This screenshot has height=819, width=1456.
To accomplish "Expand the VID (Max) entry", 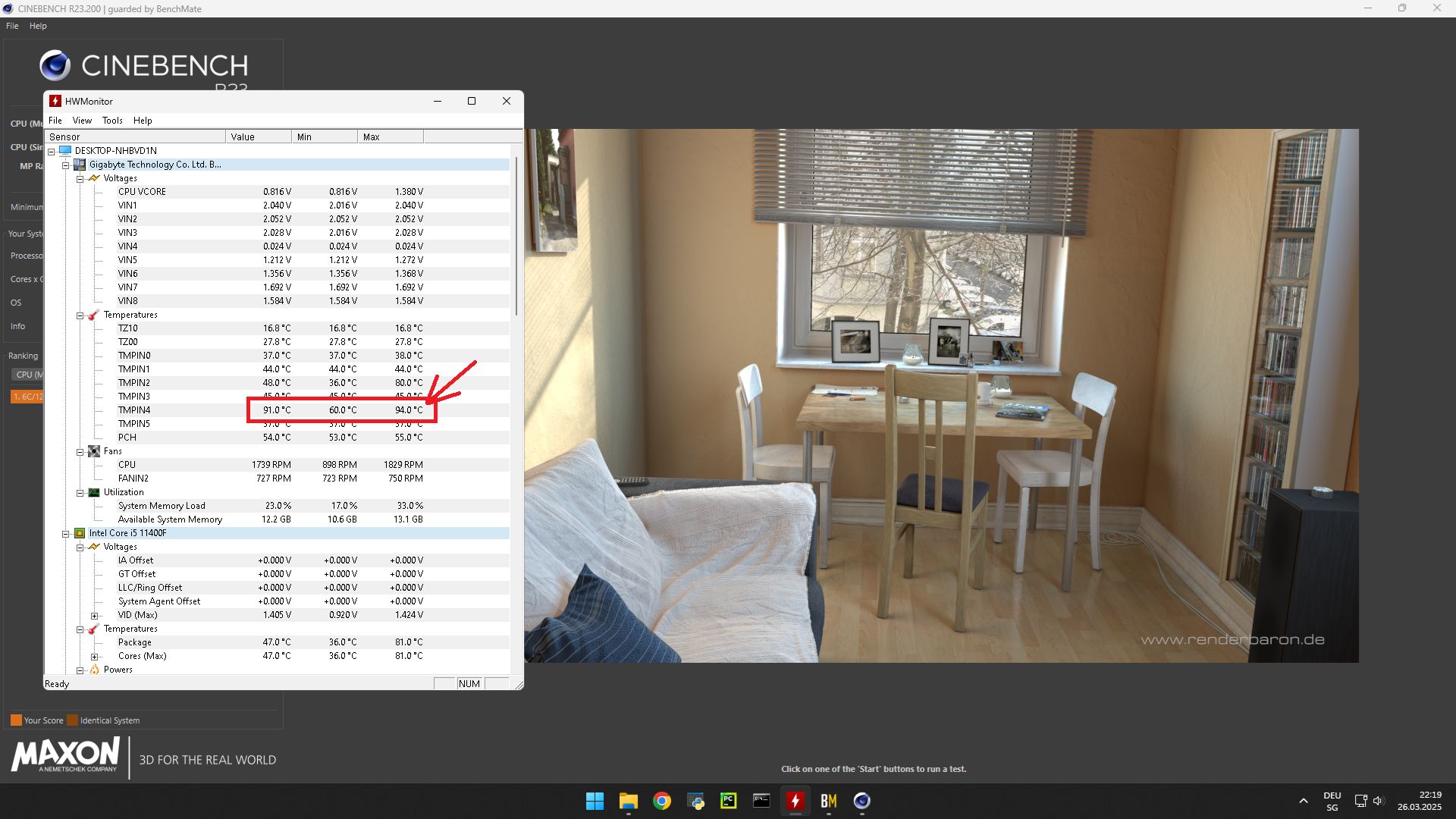I will [x=94, y=615].
